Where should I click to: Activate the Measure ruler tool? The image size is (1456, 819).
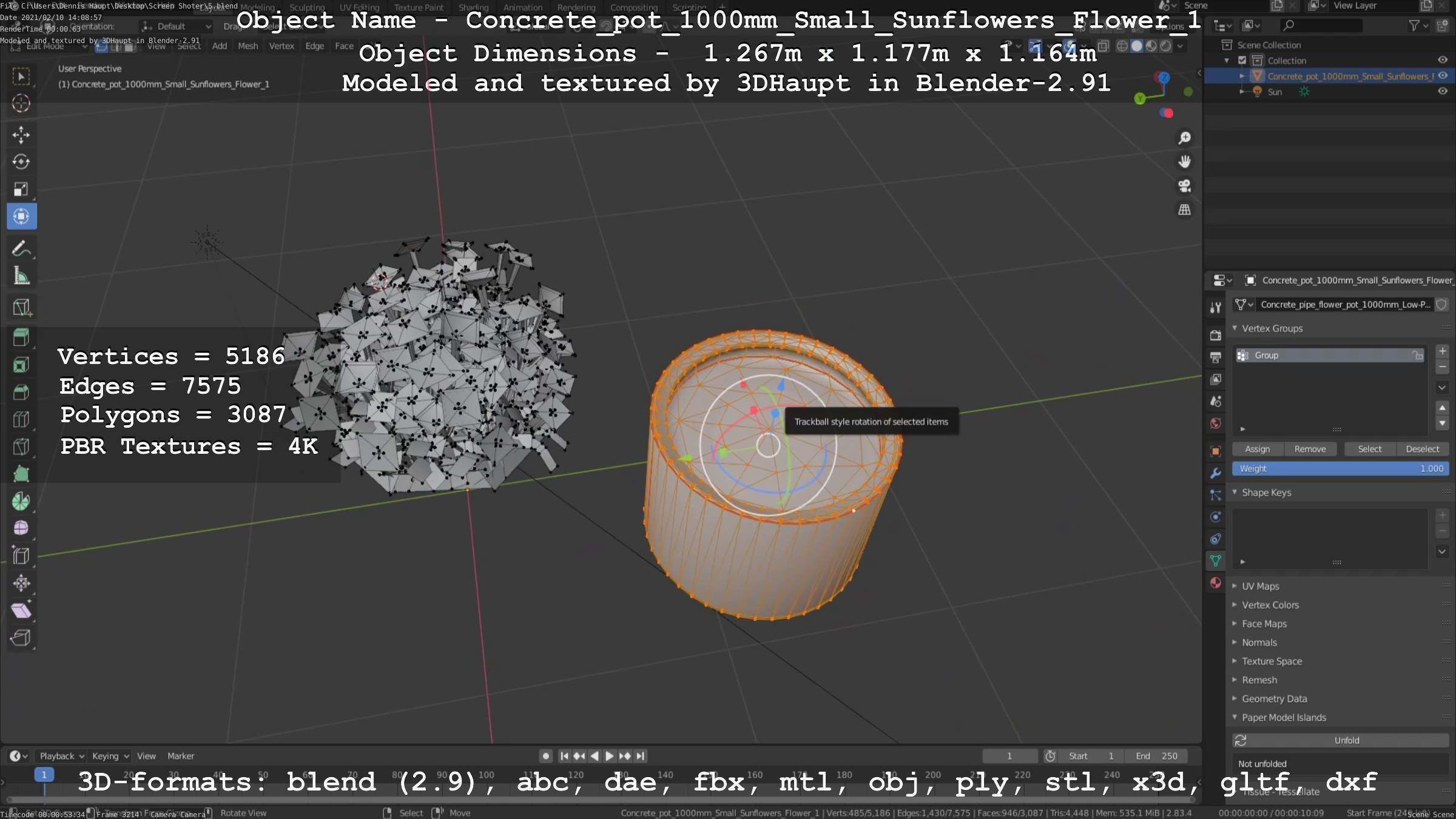pos(21,276)
